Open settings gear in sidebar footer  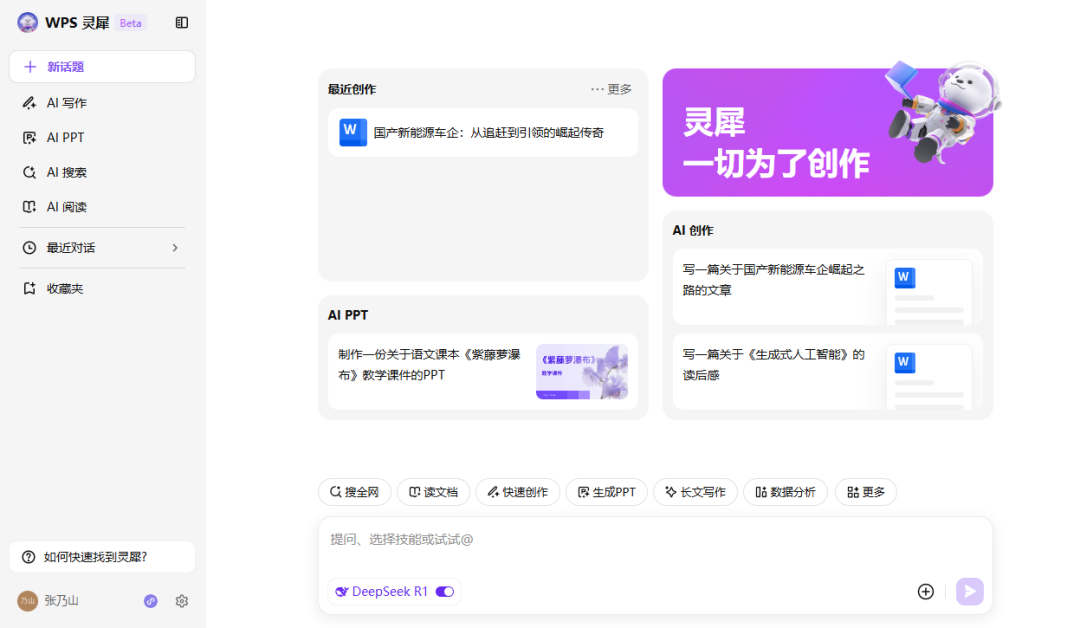click(x=182, y=601)
